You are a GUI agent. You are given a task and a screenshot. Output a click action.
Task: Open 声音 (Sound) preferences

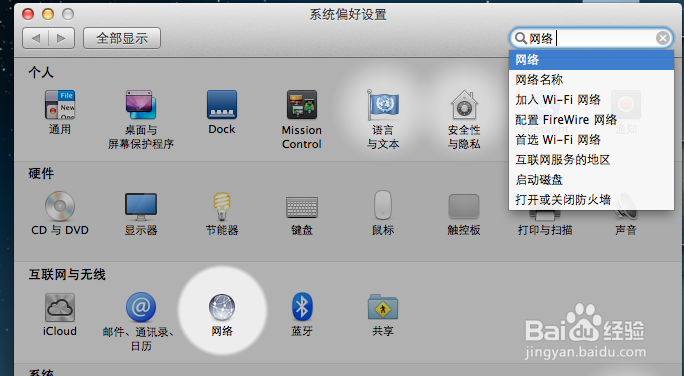[626, 230]
